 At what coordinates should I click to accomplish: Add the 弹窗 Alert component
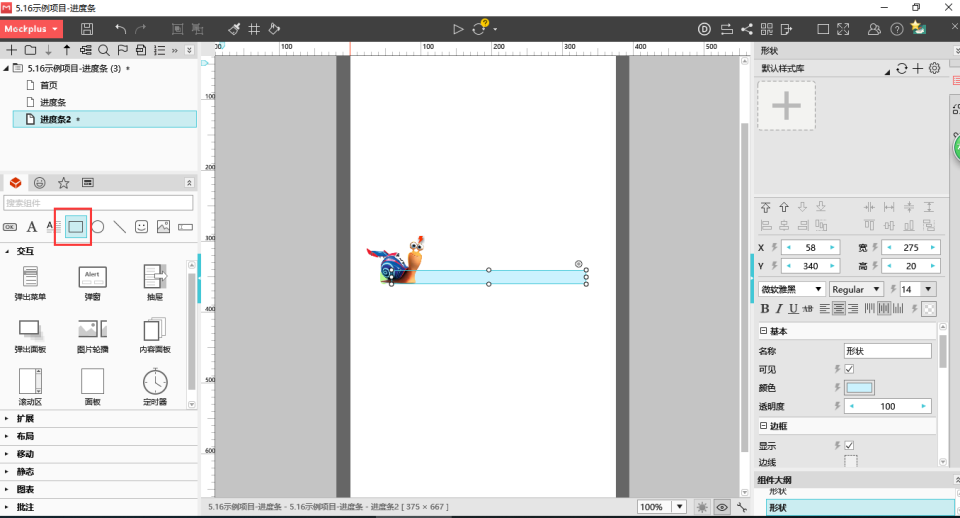pos(92,282)
